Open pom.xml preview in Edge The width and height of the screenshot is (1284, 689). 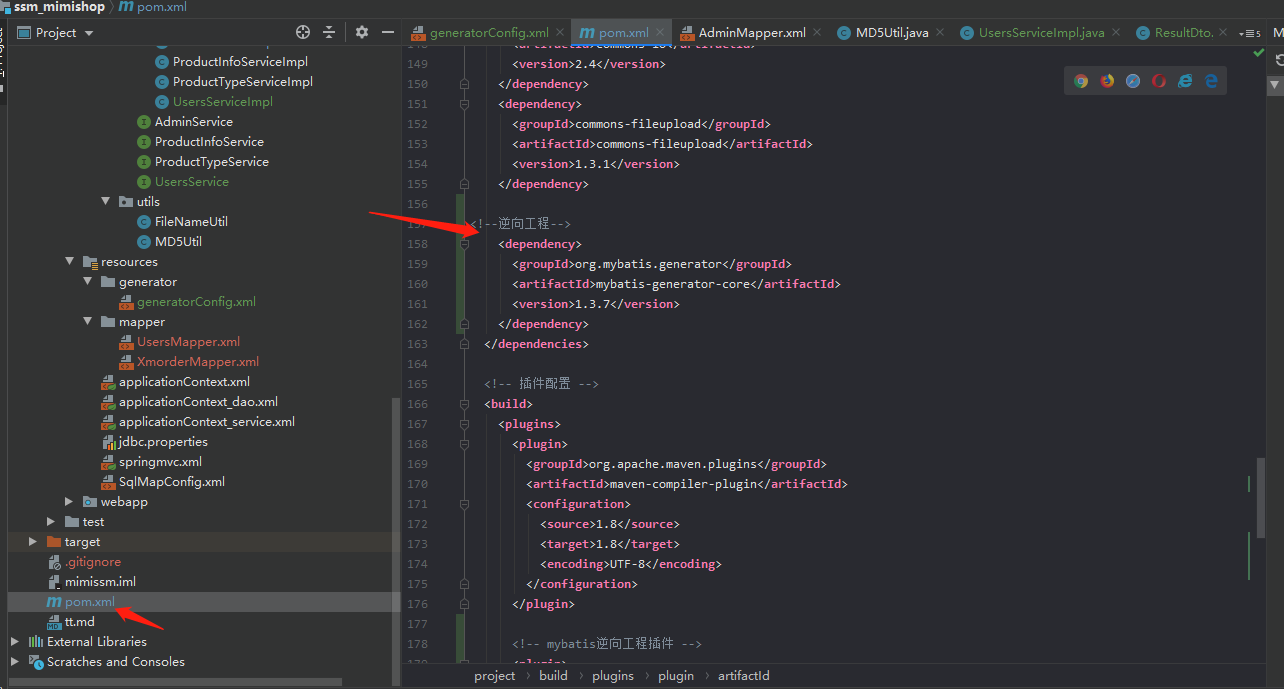click(1211, 81)
